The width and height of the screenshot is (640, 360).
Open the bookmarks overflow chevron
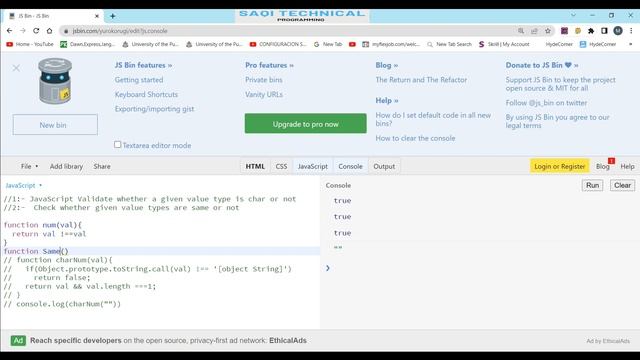[630, 44]
